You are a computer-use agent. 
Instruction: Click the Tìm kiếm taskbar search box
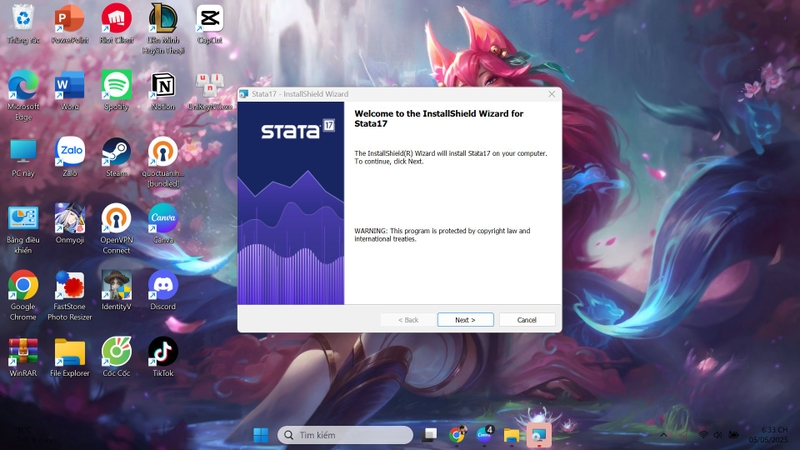(345, 435)
